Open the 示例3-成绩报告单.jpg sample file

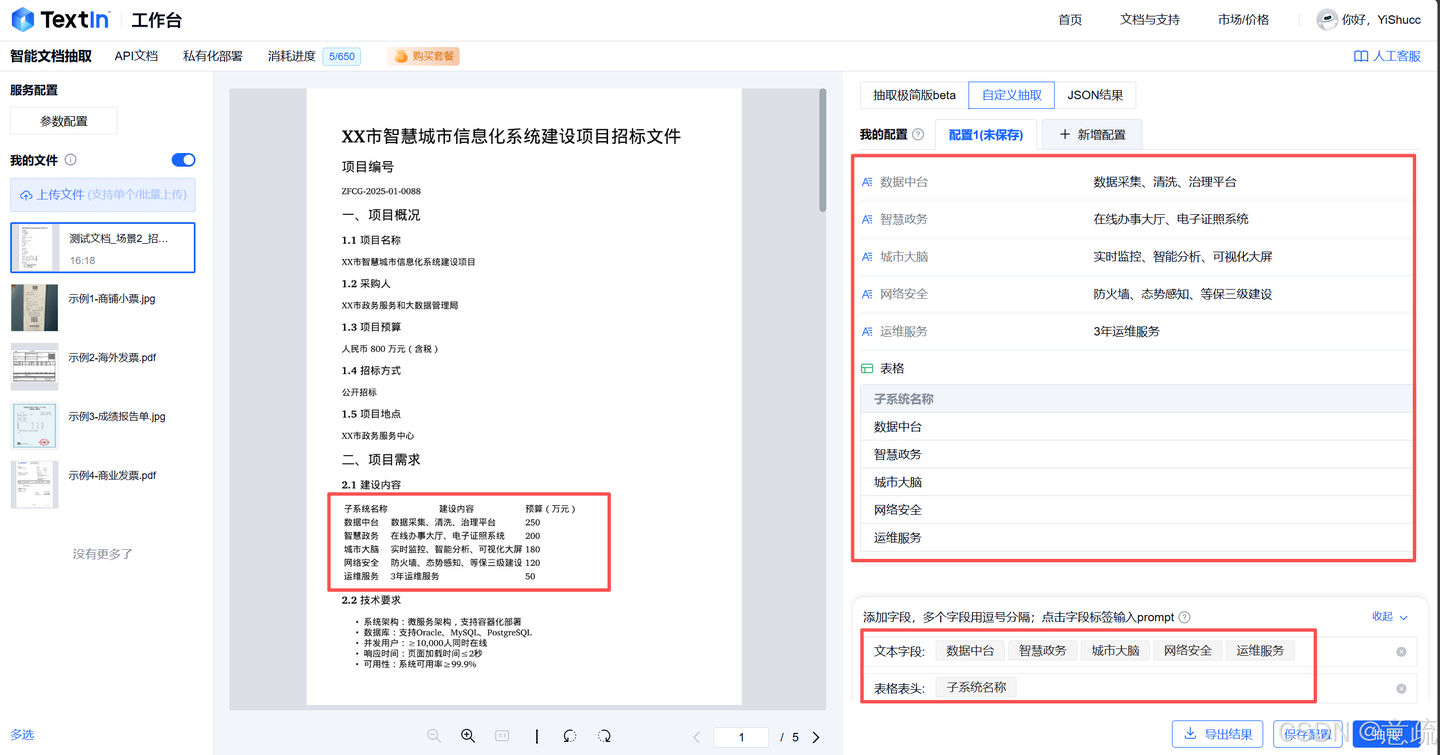pos(103,425)
